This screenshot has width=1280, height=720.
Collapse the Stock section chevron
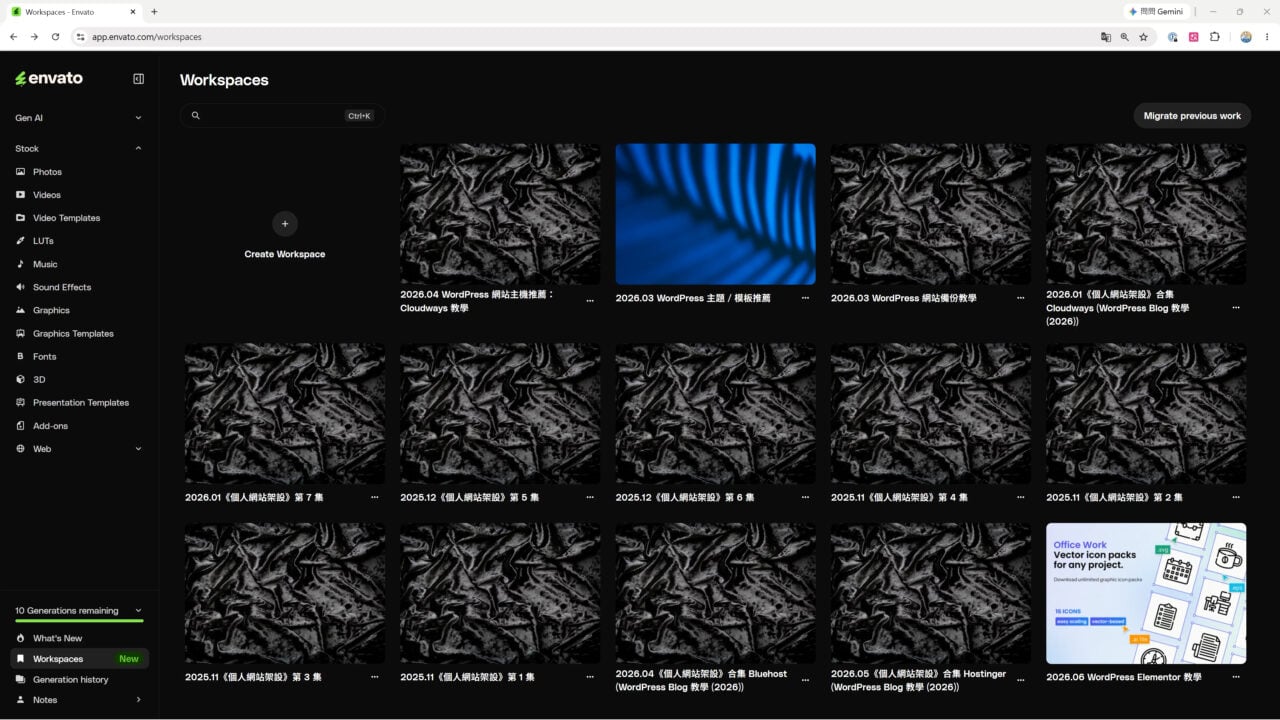(x=138, y=148)
